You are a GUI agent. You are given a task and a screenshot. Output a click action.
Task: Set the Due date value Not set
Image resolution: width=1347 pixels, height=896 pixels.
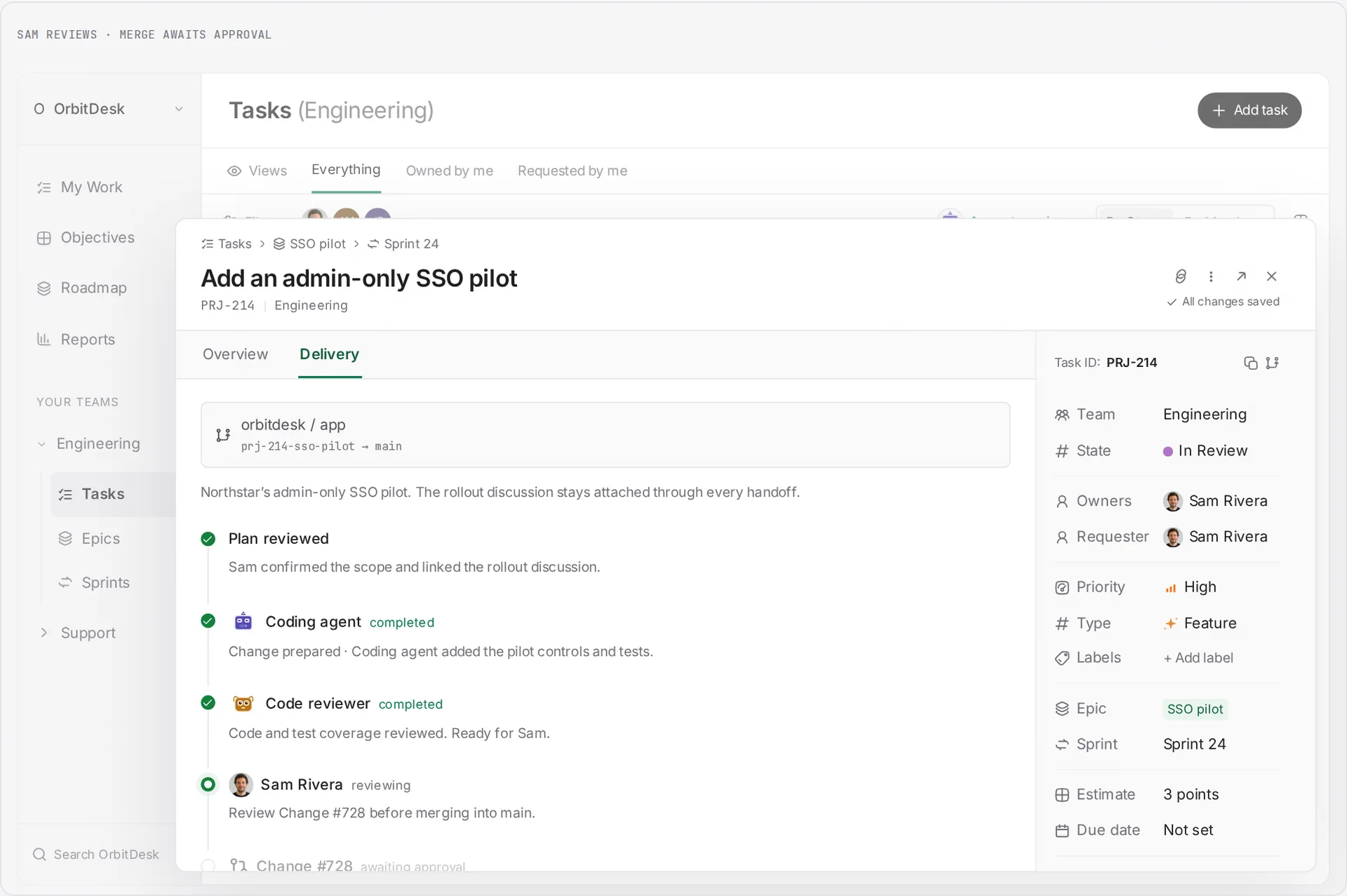(x=1188, y=831)
